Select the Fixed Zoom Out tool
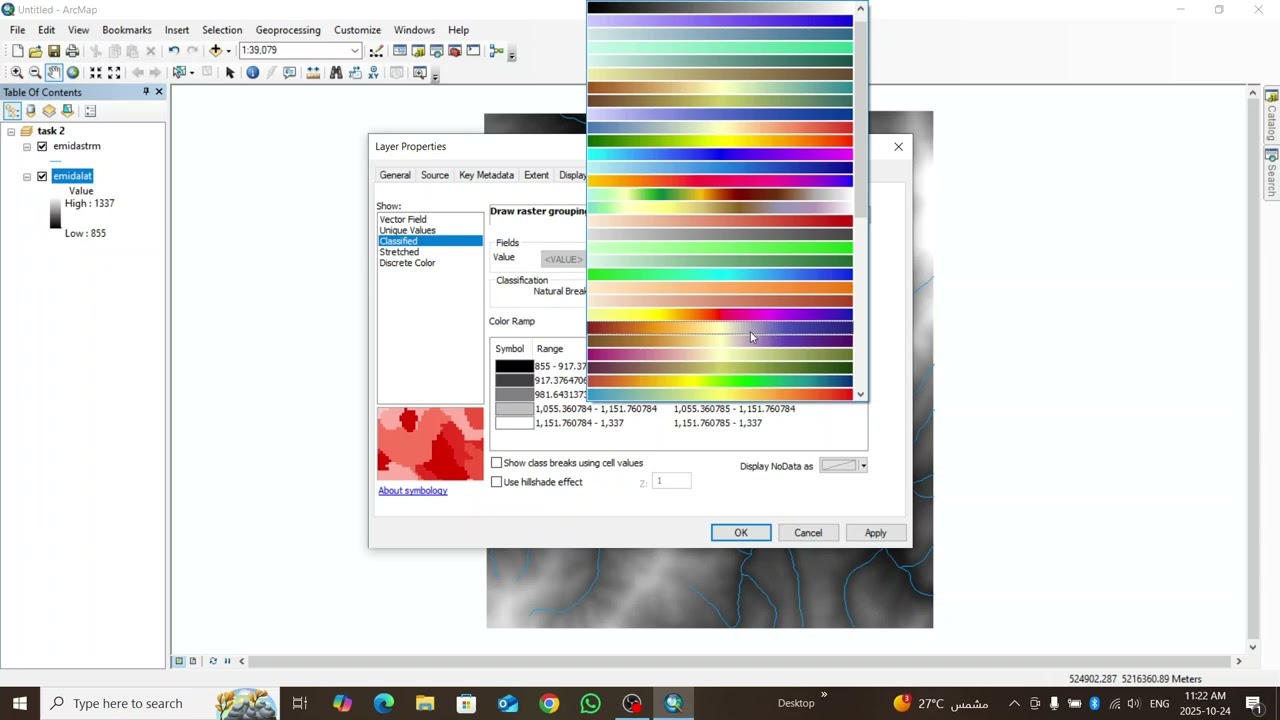This screenshot has width=1280, height=720. pos(114,73)
